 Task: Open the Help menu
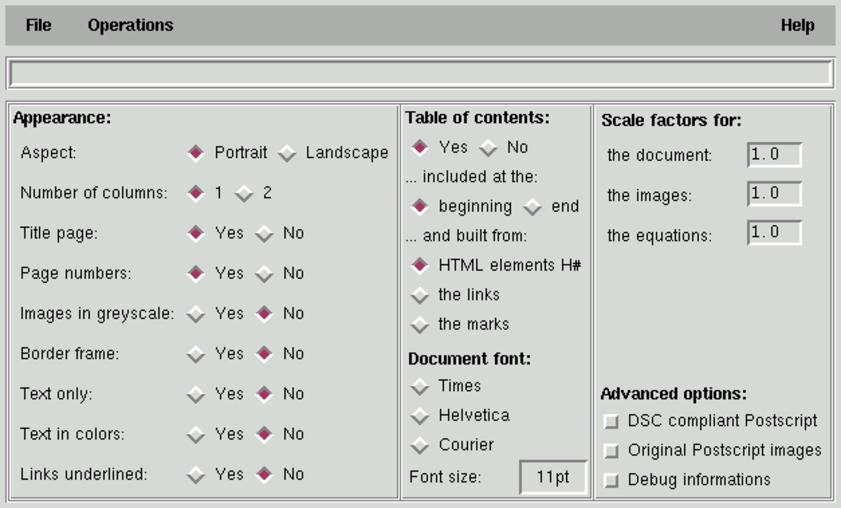tap(797, 26)
